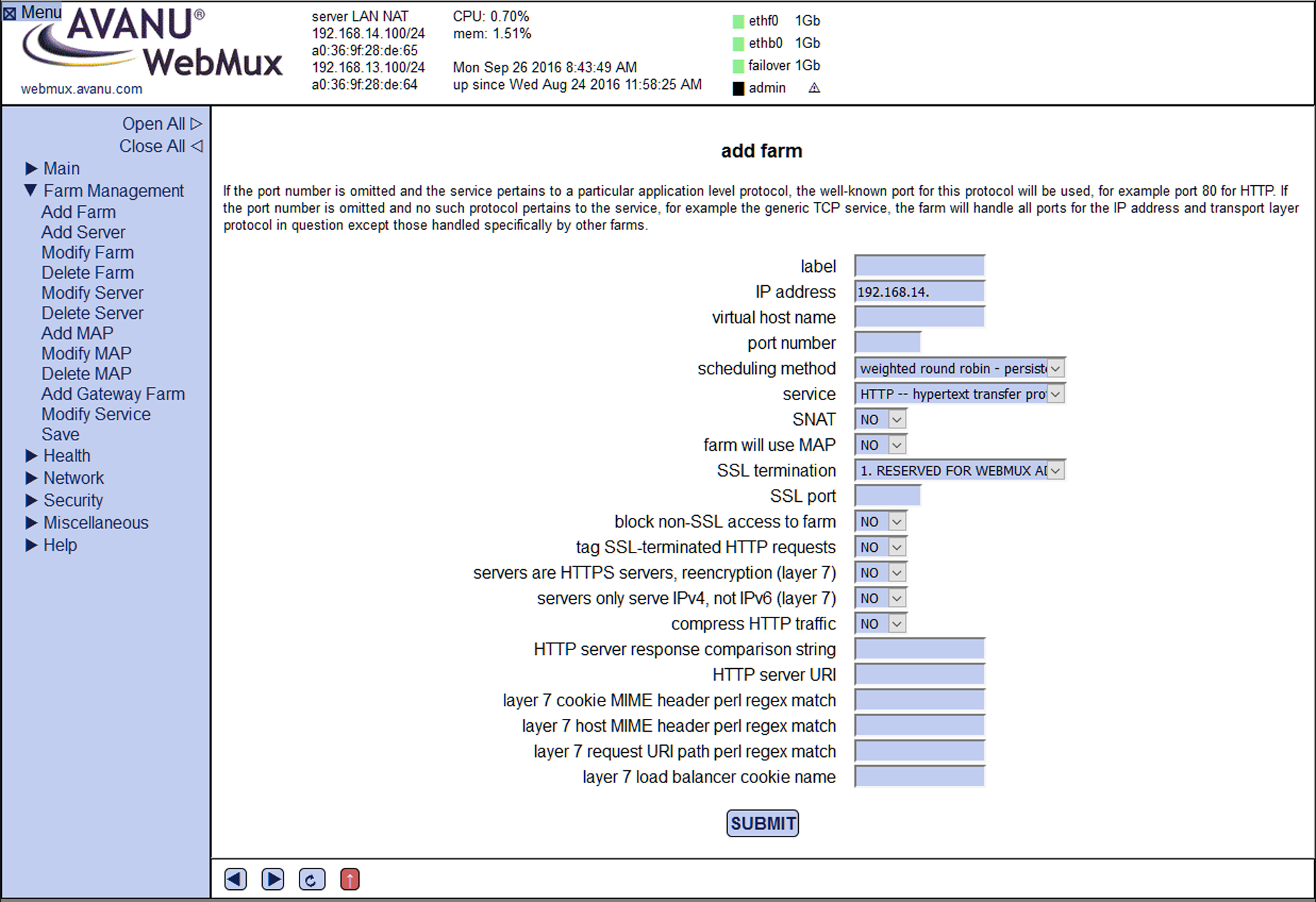
Task: Open the Add Server menu item
Action: (83, 233)
